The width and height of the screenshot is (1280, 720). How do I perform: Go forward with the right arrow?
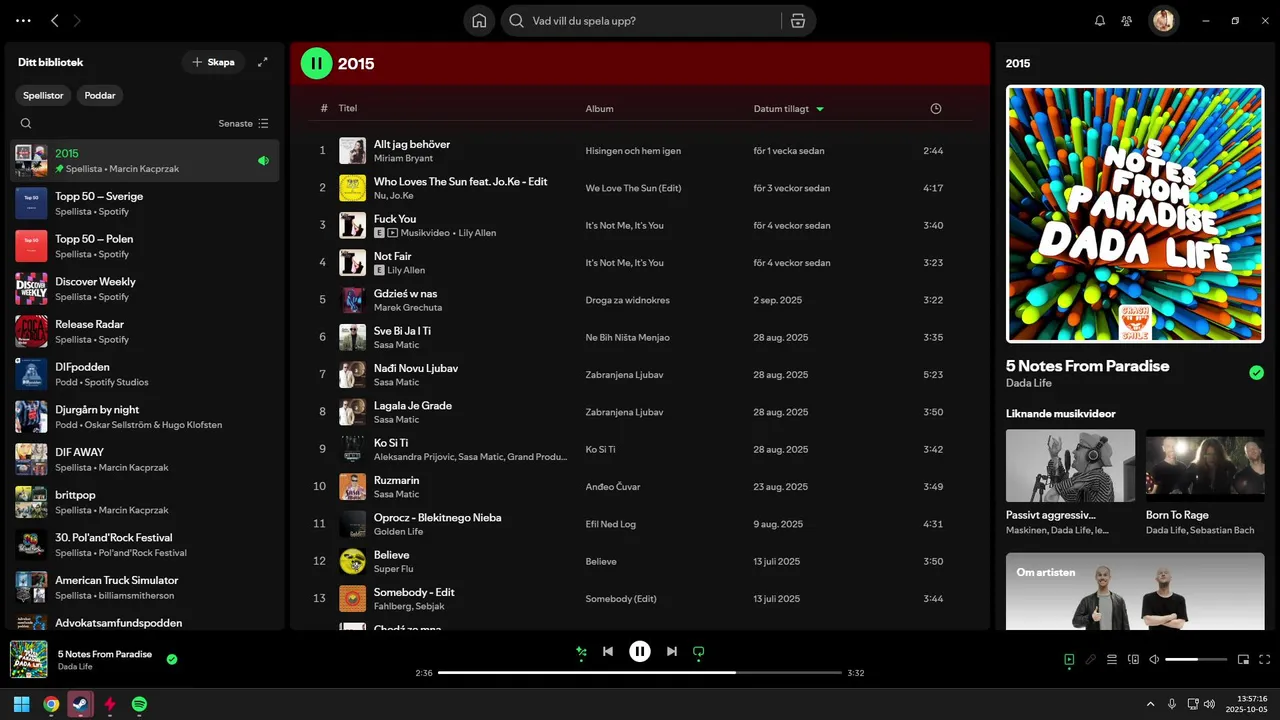(78, 20)
